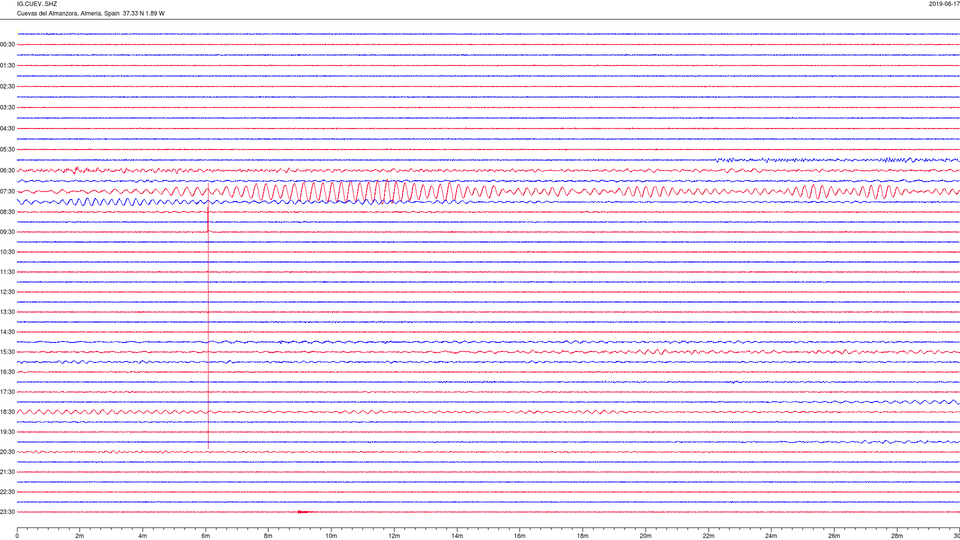Viewport: 960px width, 540px height.
Task: Select the 17:30 time label
Action: (x=7, y=392)
